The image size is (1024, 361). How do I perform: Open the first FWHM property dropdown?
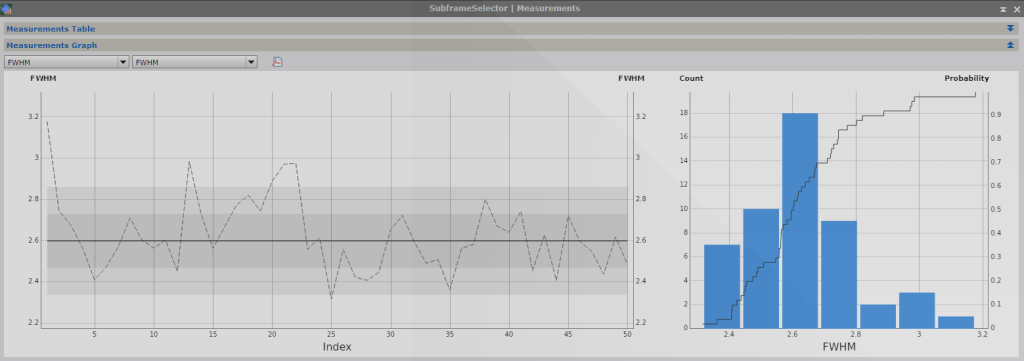[67, 62]
